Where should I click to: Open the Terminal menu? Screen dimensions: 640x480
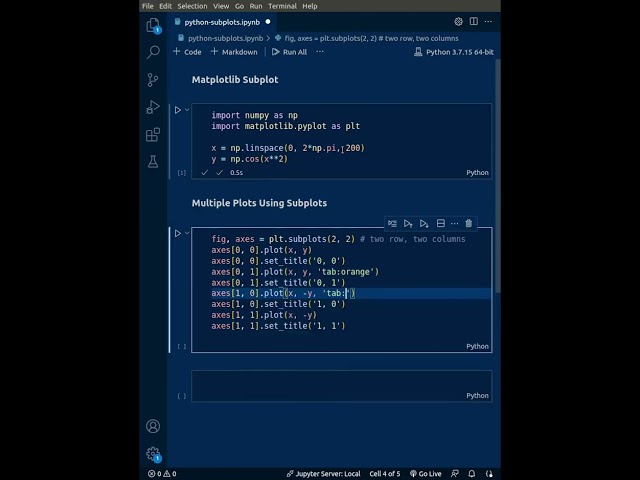tap(282, 6)
